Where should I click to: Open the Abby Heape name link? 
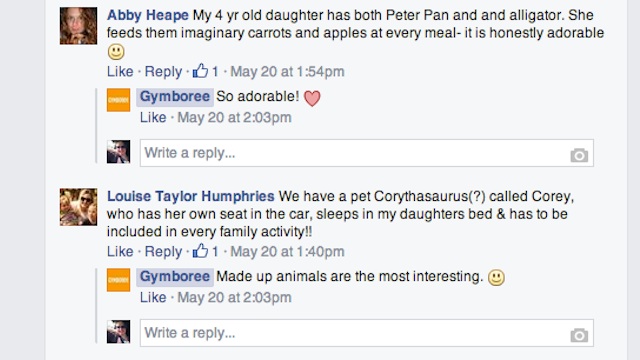click(148, 15)
